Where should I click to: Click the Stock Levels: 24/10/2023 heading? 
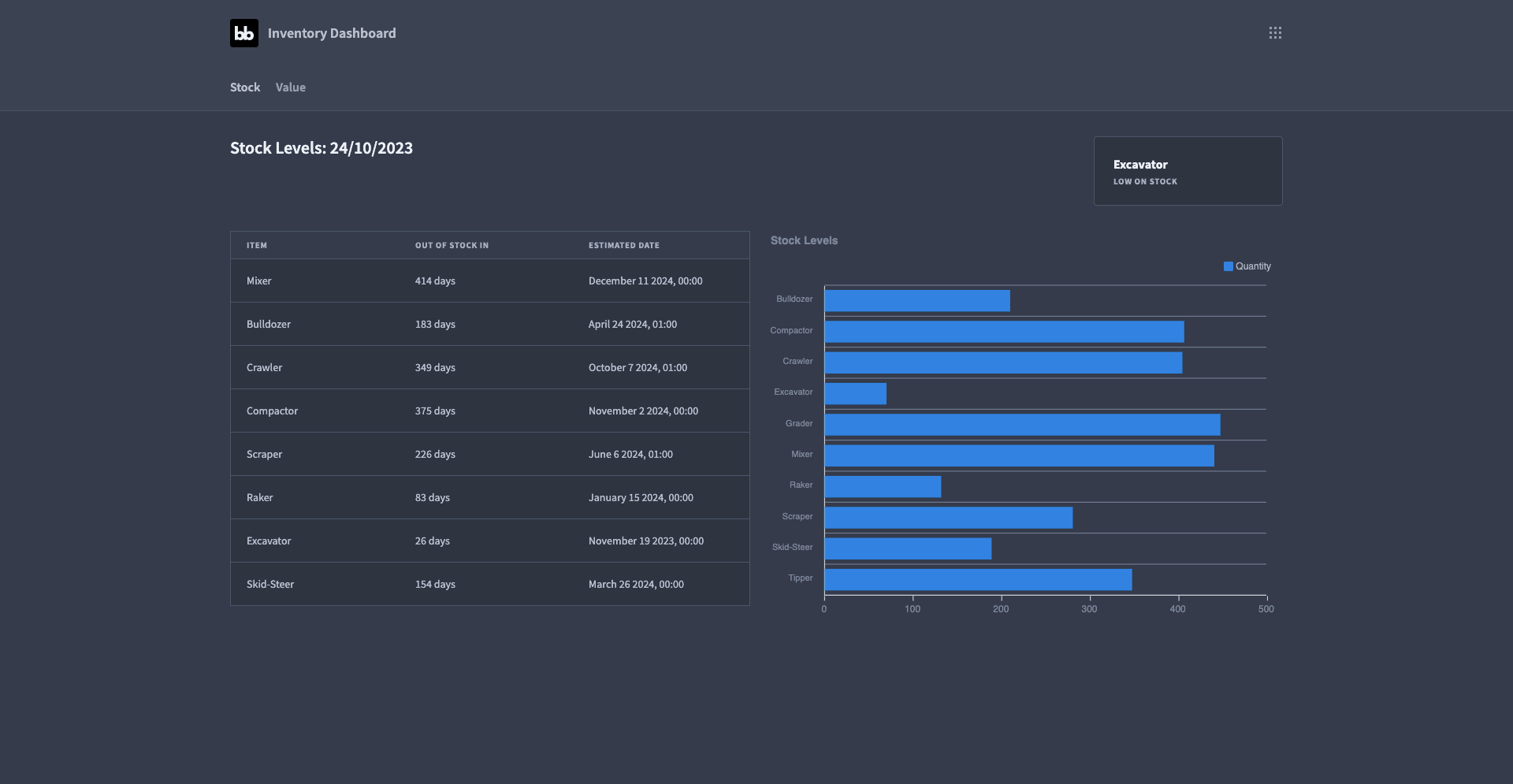coord(322,148)
